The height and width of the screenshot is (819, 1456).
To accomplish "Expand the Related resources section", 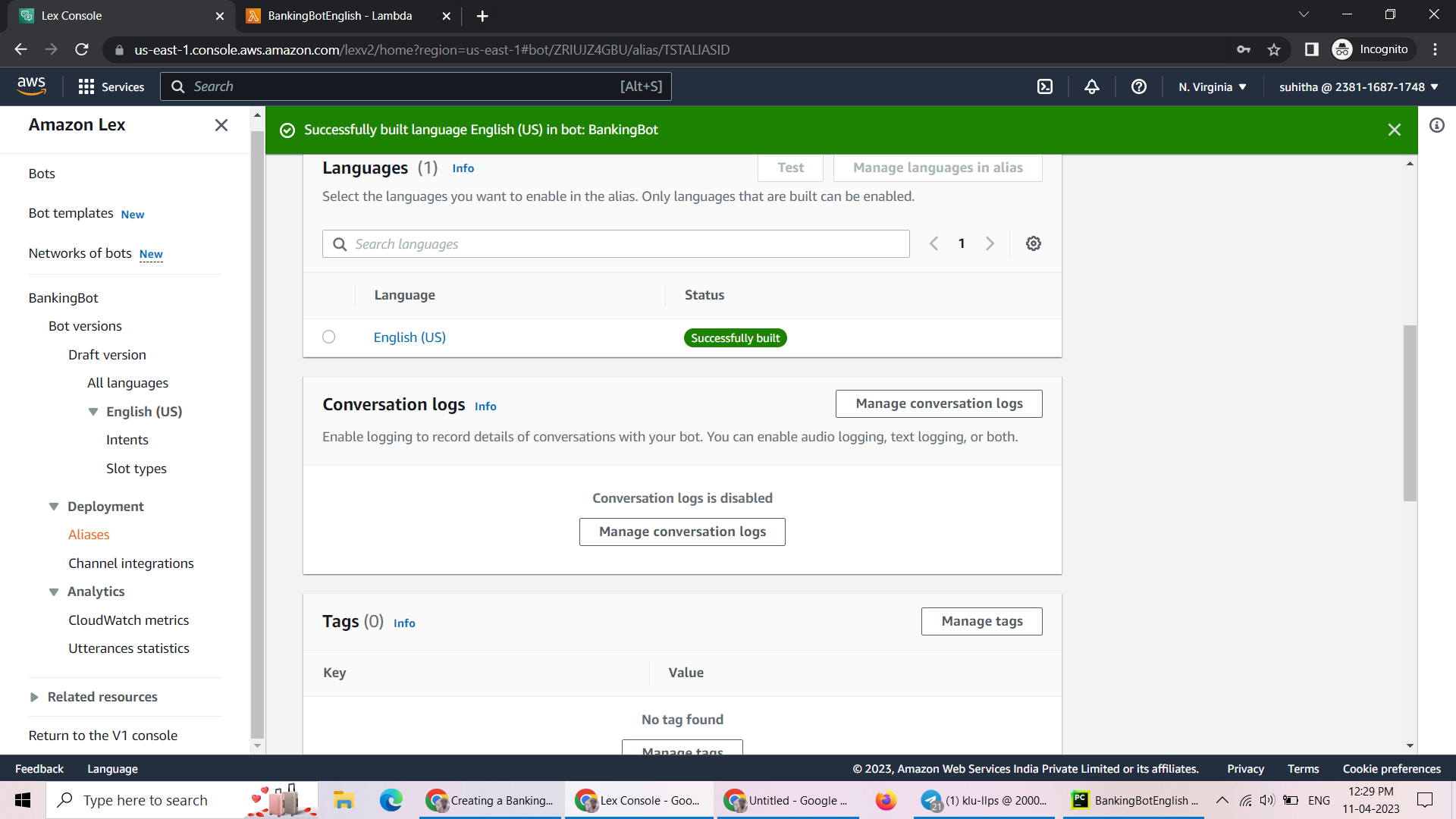I will (x=34, y=697).
